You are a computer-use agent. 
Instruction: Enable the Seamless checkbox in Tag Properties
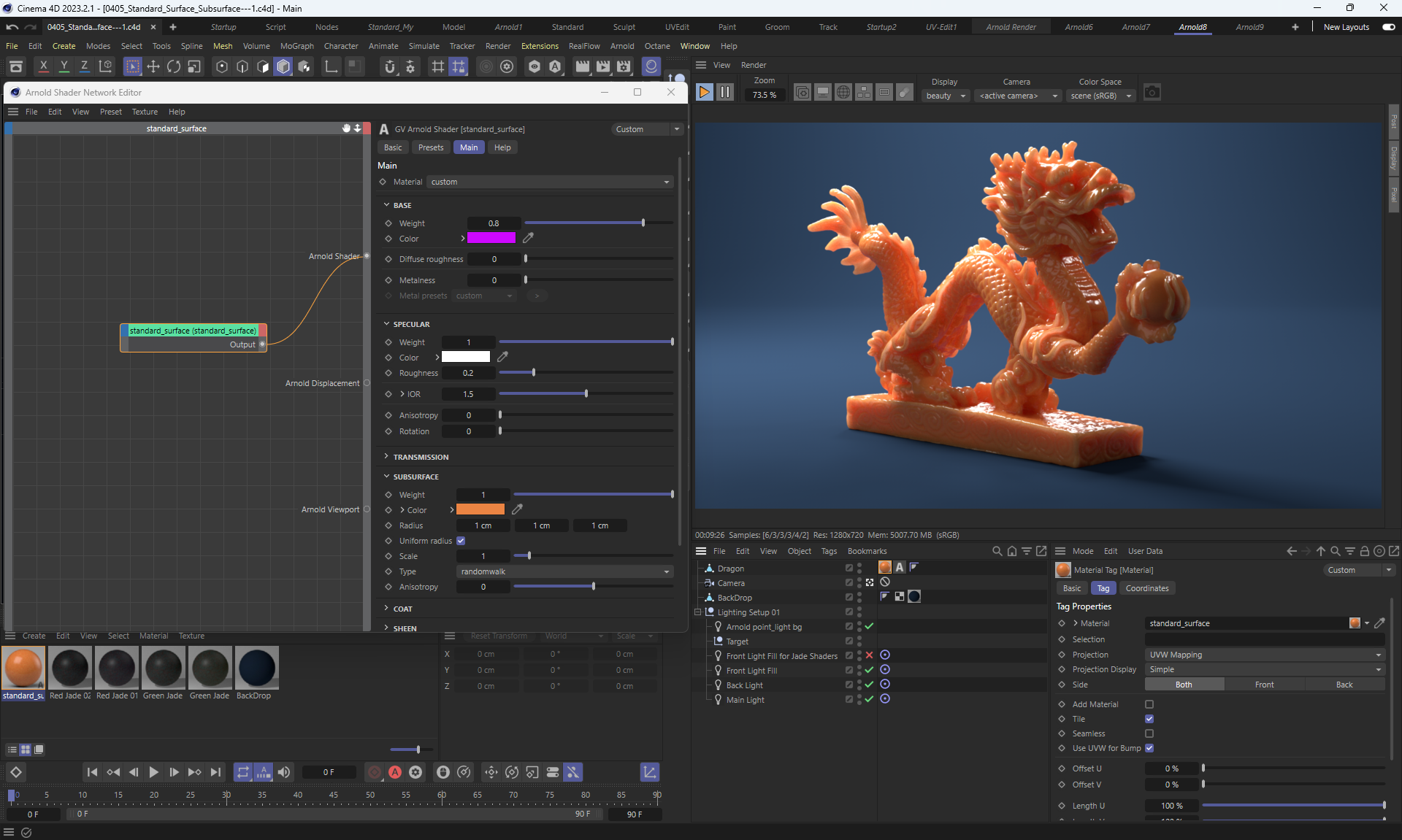coord(1149,733)
